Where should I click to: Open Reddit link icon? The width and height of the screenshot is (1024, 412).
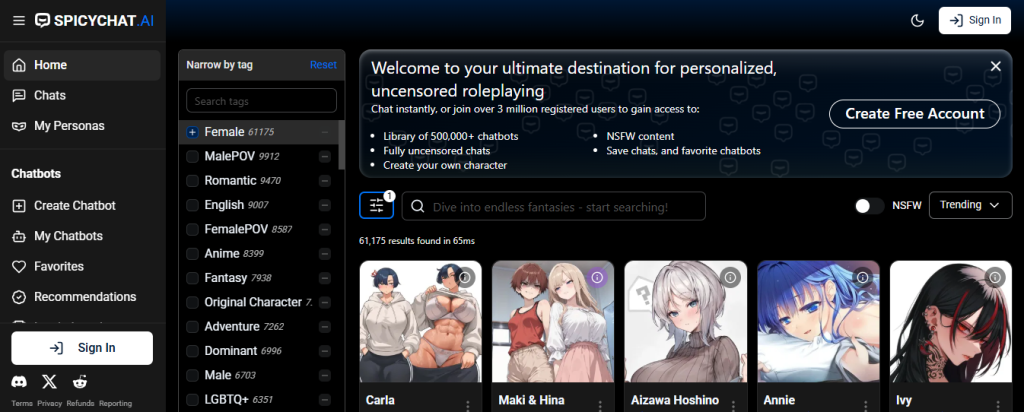click(x=80, y=382)
